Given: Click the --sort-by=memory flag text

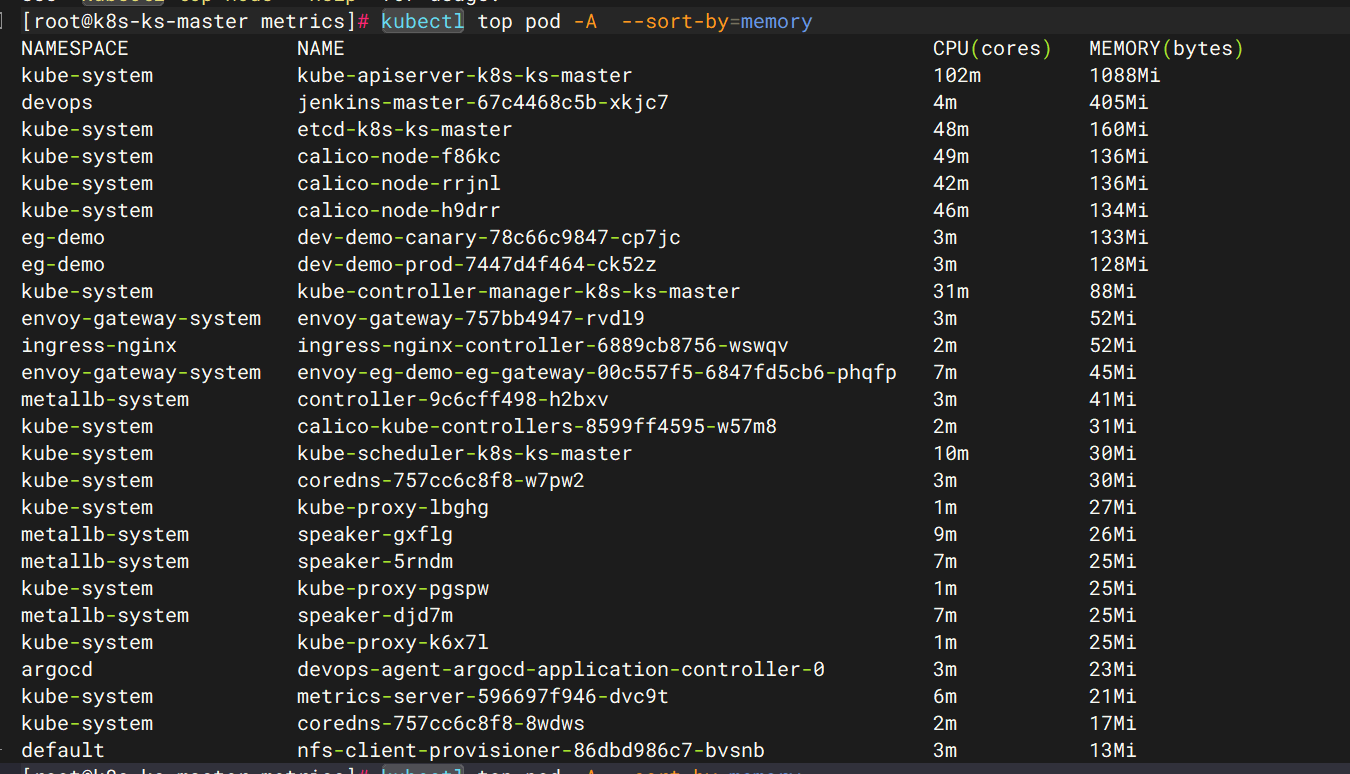Looking at the screenshot, I should (x=716, y=21).
